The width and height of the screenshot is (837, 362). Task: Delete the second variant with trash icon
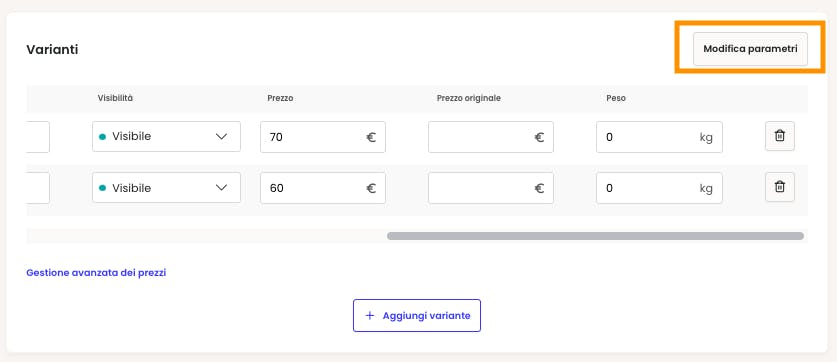(x=779, y=187)
